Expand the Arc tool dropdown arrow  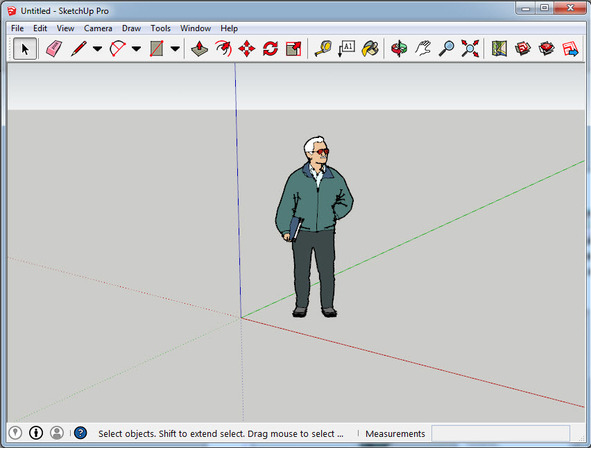click(136, 49)
